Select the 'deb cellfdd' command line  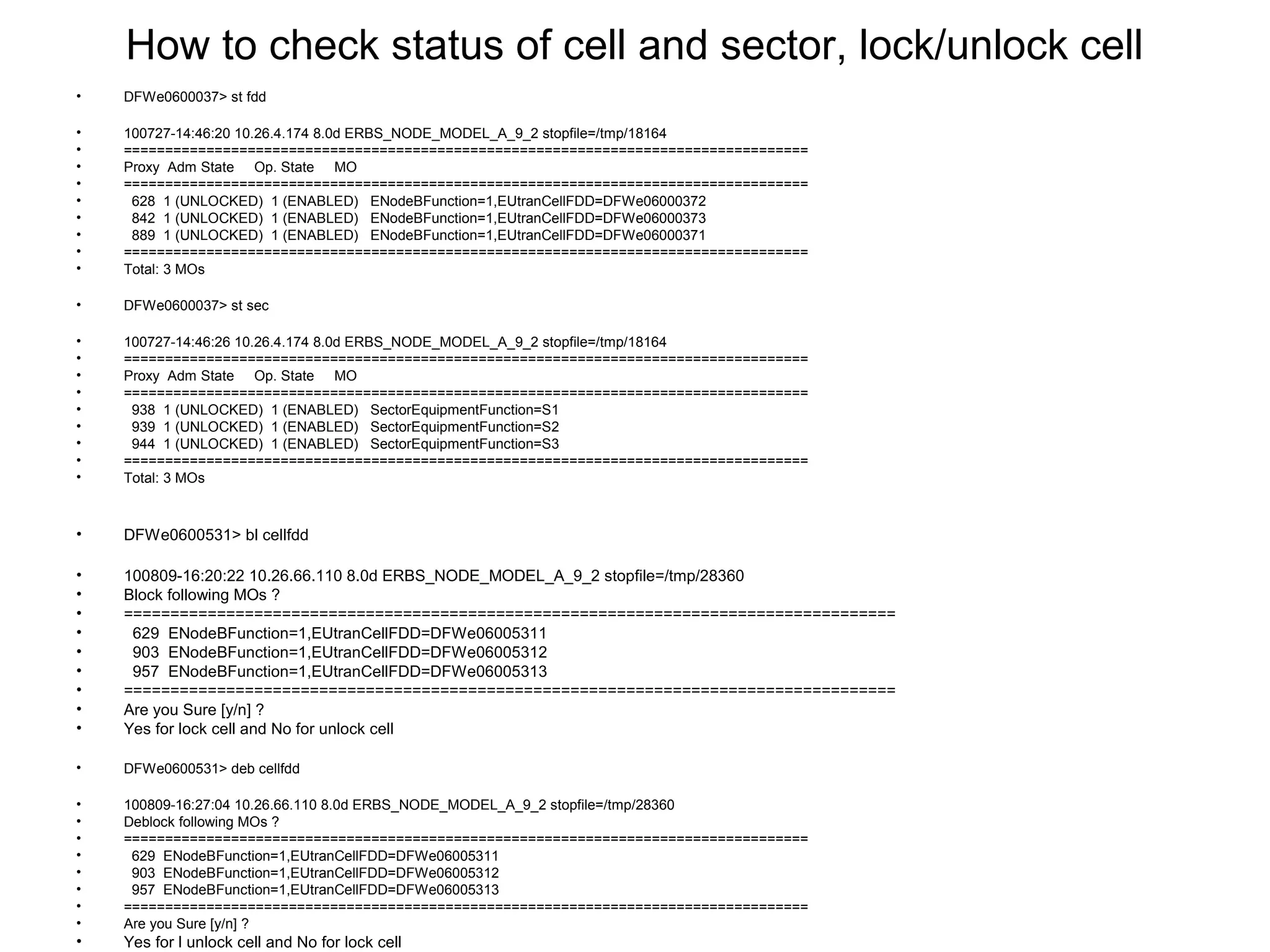point(211,769)
